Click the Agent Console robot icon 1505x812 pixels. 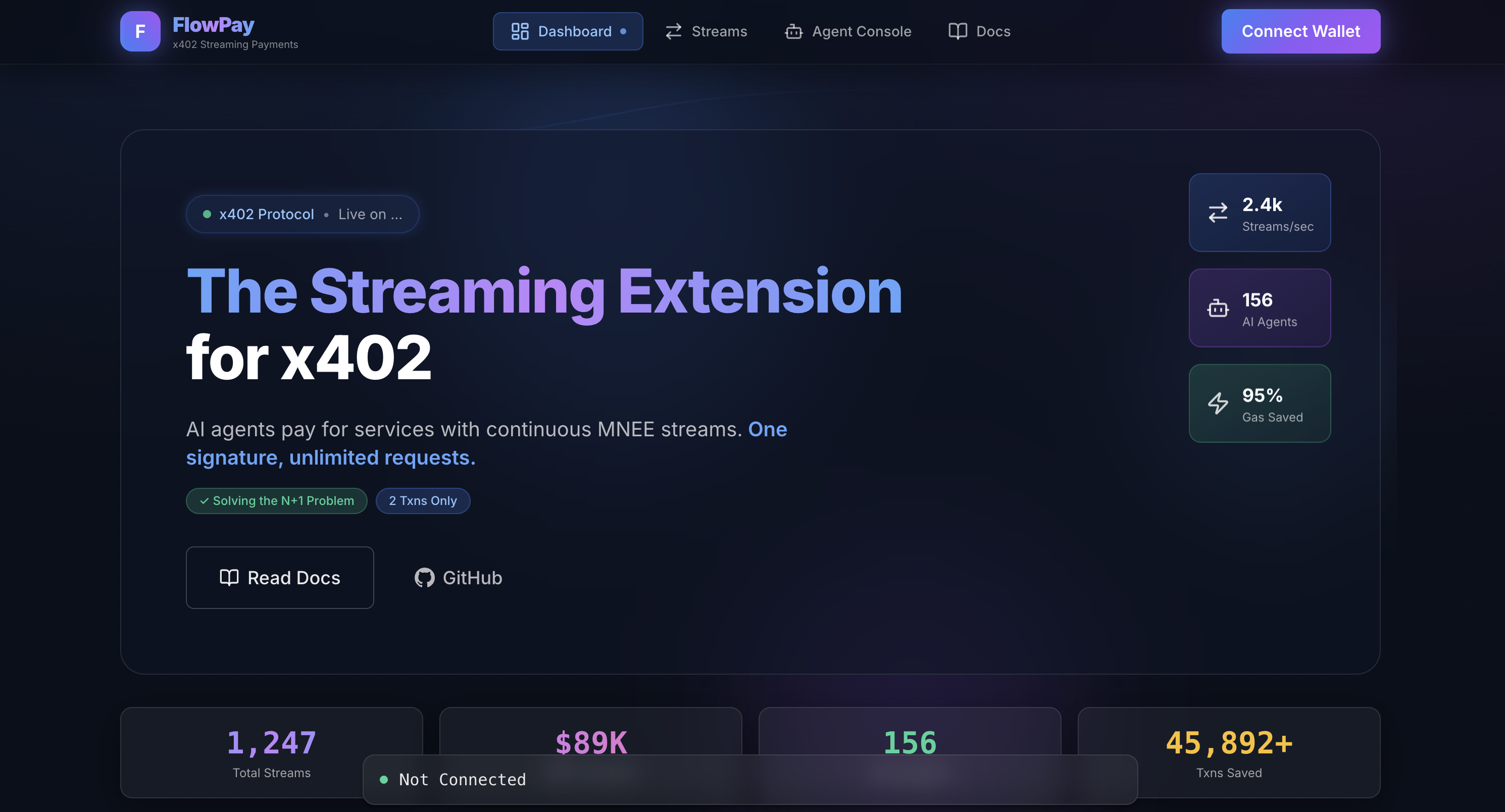[x=793, y=31]
